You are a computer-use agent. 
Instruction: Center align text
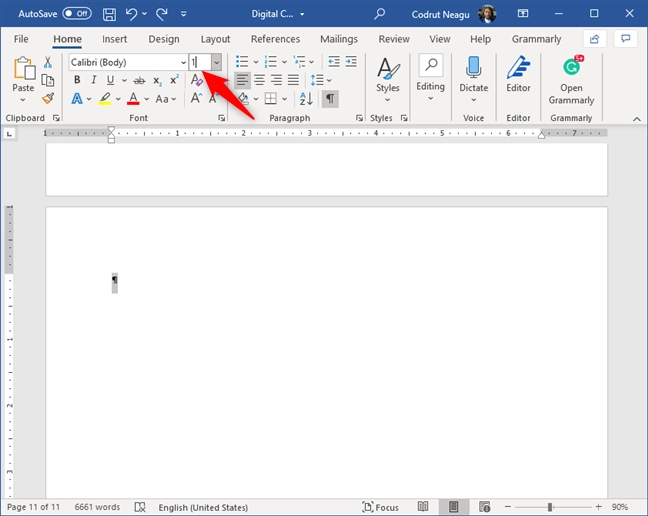pos(260,80)
